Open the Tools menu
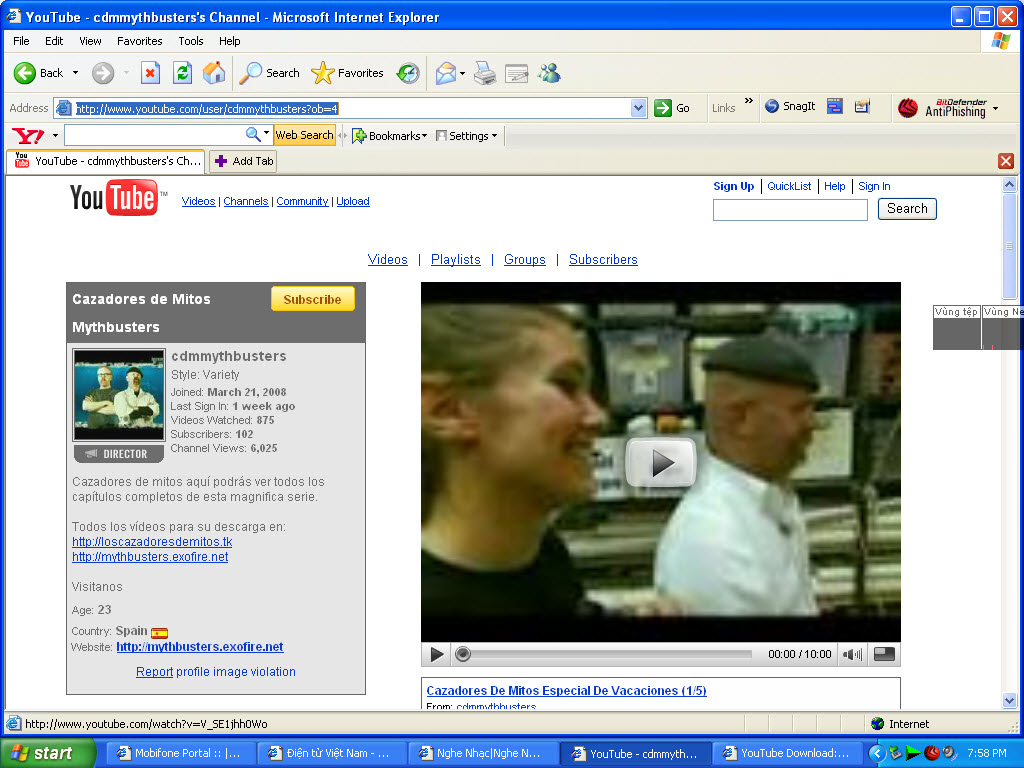The width and height of the screenshot is (1024, 768). click(191, 41)
